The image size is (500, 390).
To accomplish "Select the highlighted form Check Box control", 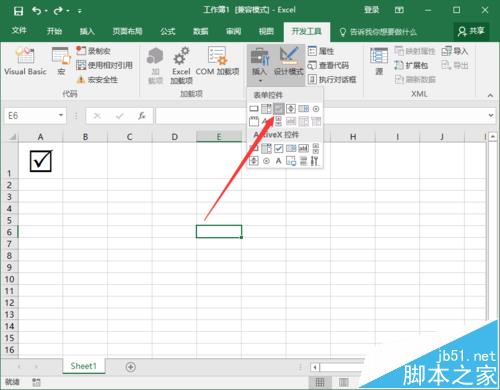I will (279, 109).
